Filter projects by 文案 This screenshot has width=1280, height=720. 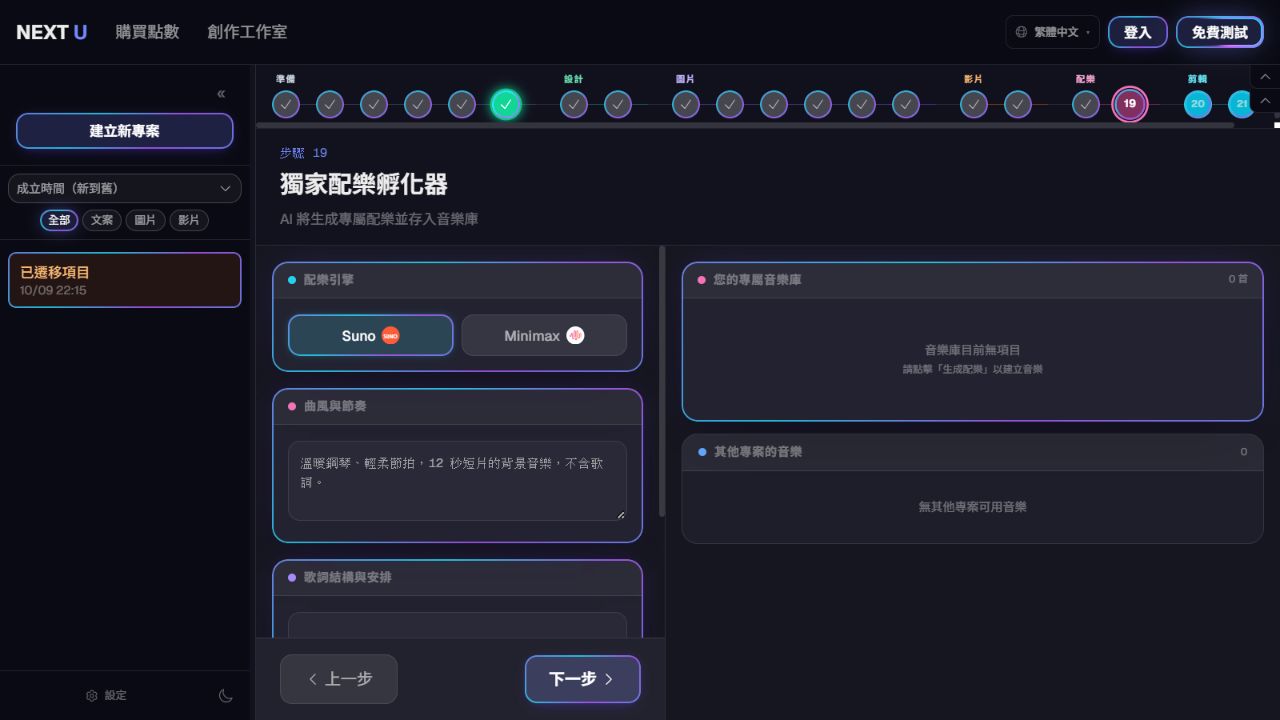[x=102, y=220]
